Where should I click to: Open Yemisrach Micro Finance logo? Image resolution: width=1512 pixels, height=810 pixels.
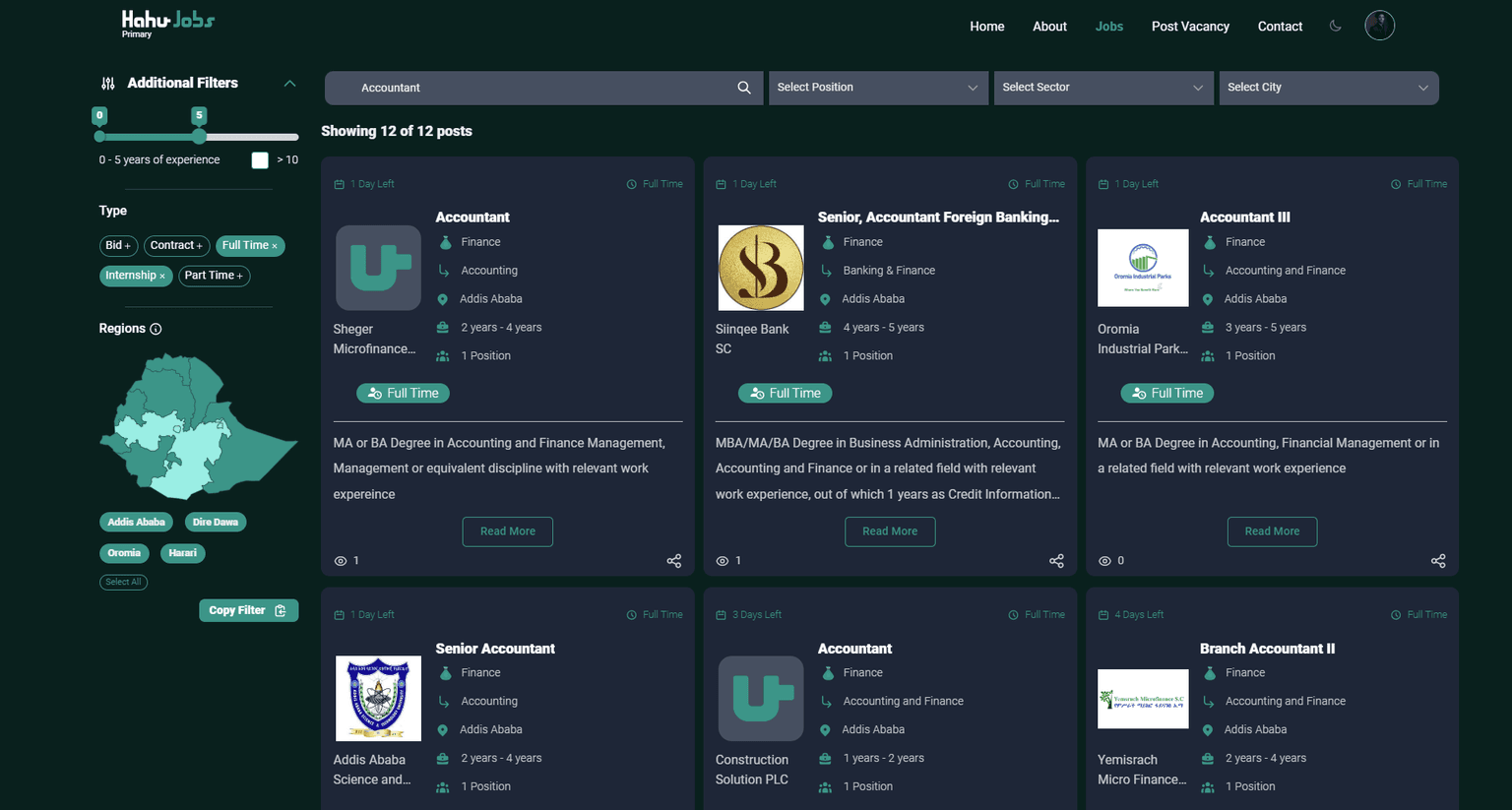point(1143,699)
